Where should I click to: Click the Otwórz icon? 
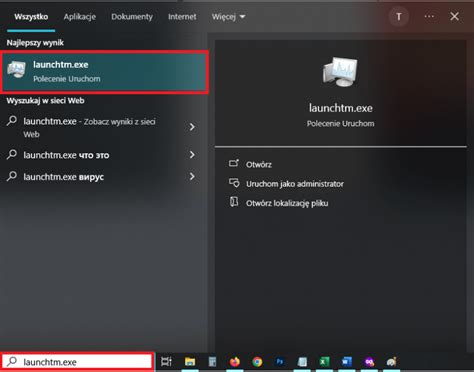pyautogui.click(x=234, y=164)
